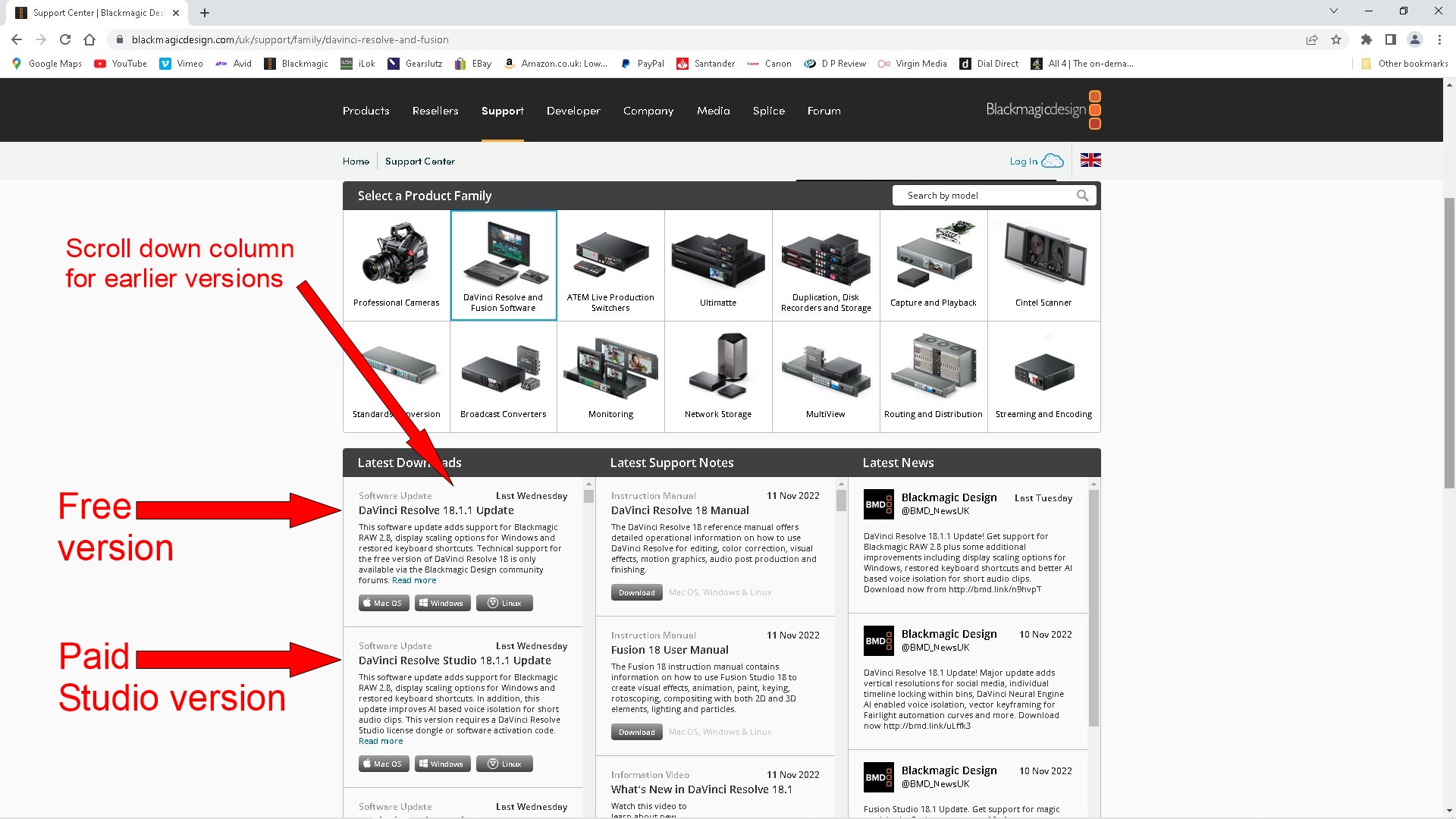Select Duplication, Disk Recorders and Storage
Screen dimensions: 1456x819
click(826, 265)
